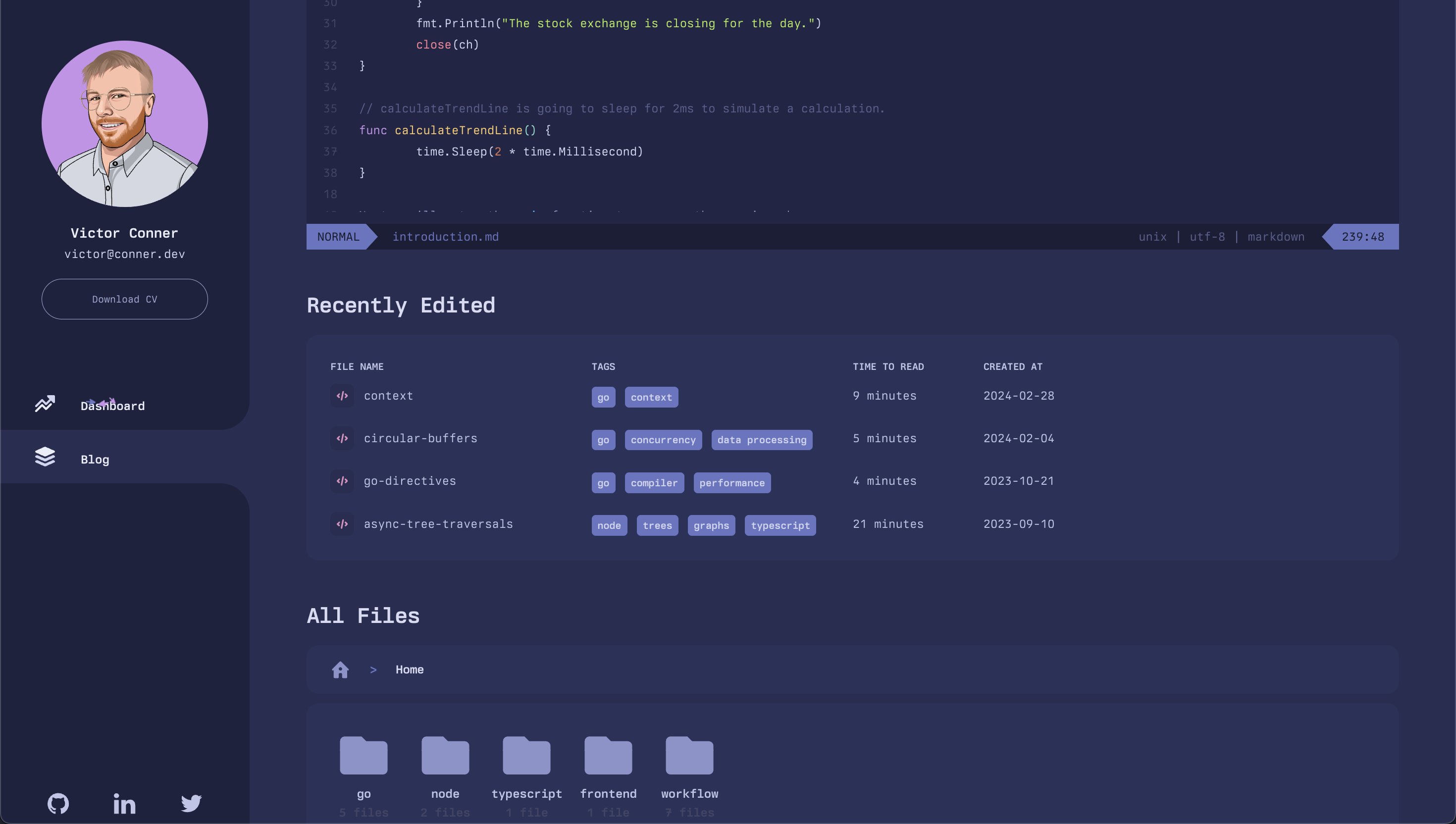Image resolution: width=1456 pixels, height=824 pixels.
Task: Open the LinkedIn profile icon
Action: tap(124, 803)
